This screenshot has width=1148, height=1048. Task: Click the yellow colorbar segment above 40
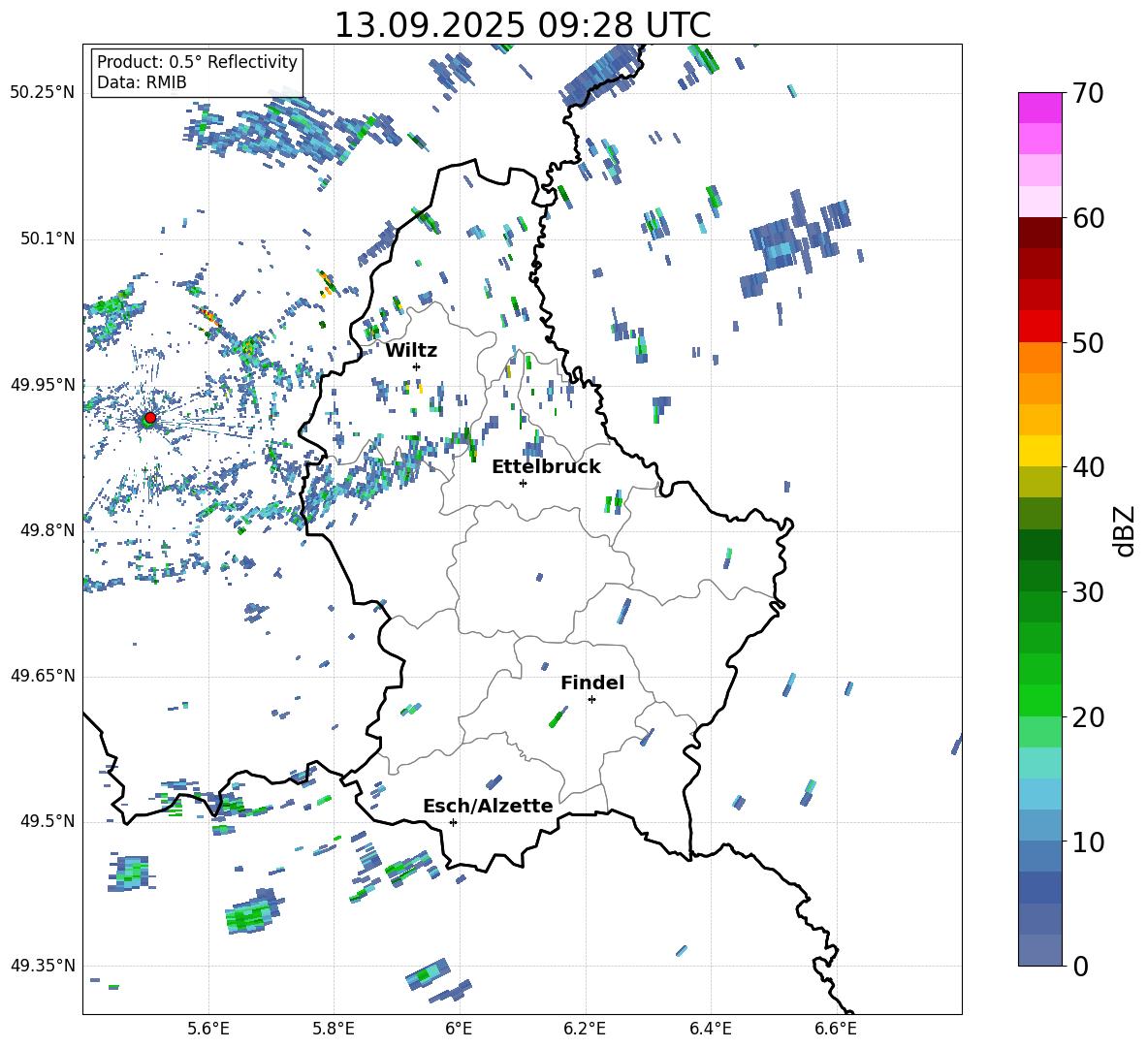click(1039, 451)
